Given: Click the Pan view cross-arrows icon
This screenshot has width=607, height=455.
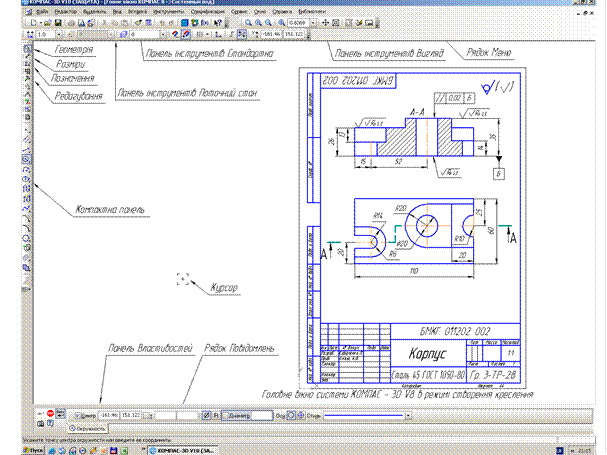Looking at the screenshot, I should click(x=326, y=23).
